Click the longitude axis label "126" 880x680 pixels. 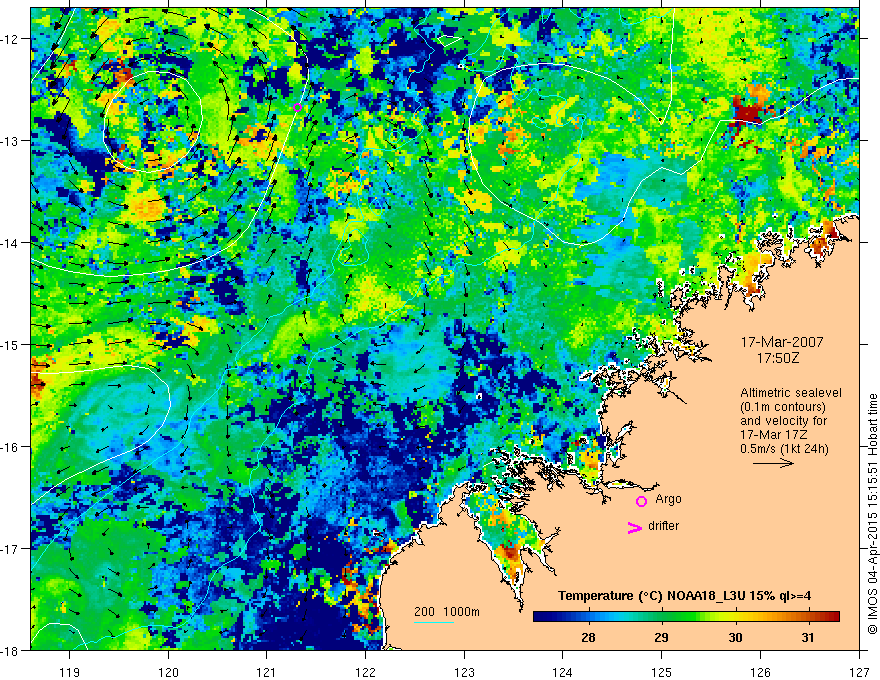tap(760, 672)
